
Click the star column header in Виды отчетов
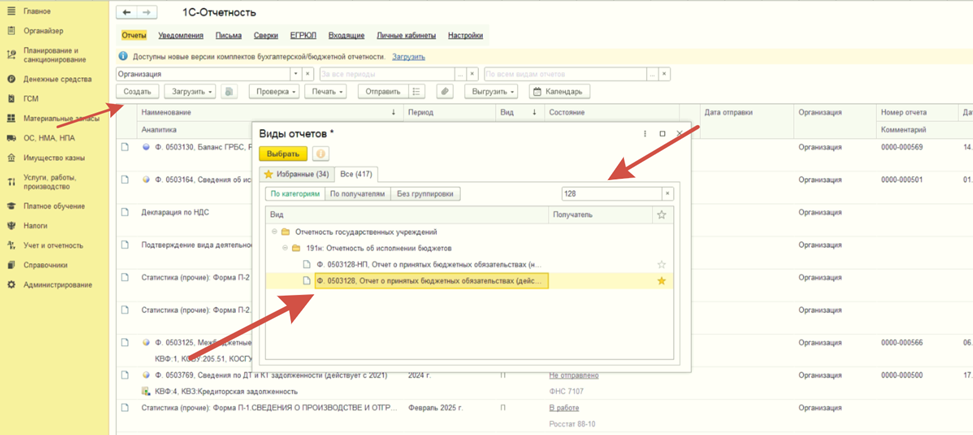click(x=661, y=215)
